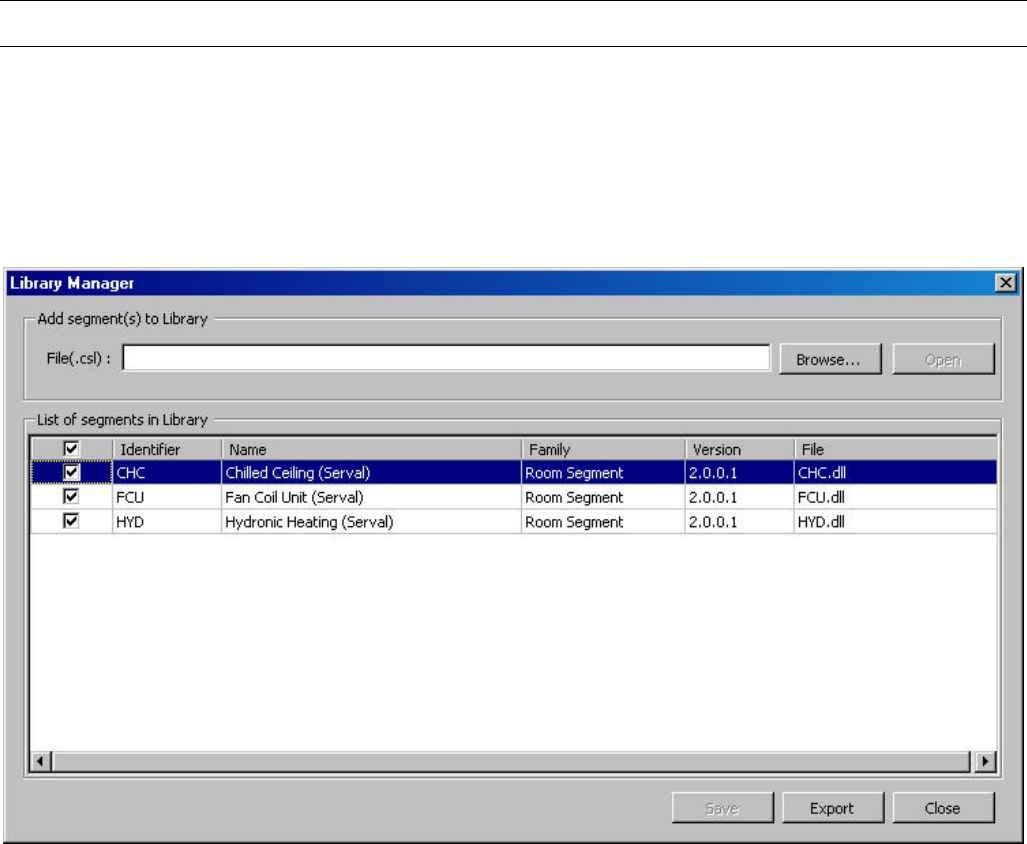Select the Hydronic Heating (Serval) row
Screen dimensions: 1027x844
click(x=309, y=522)
